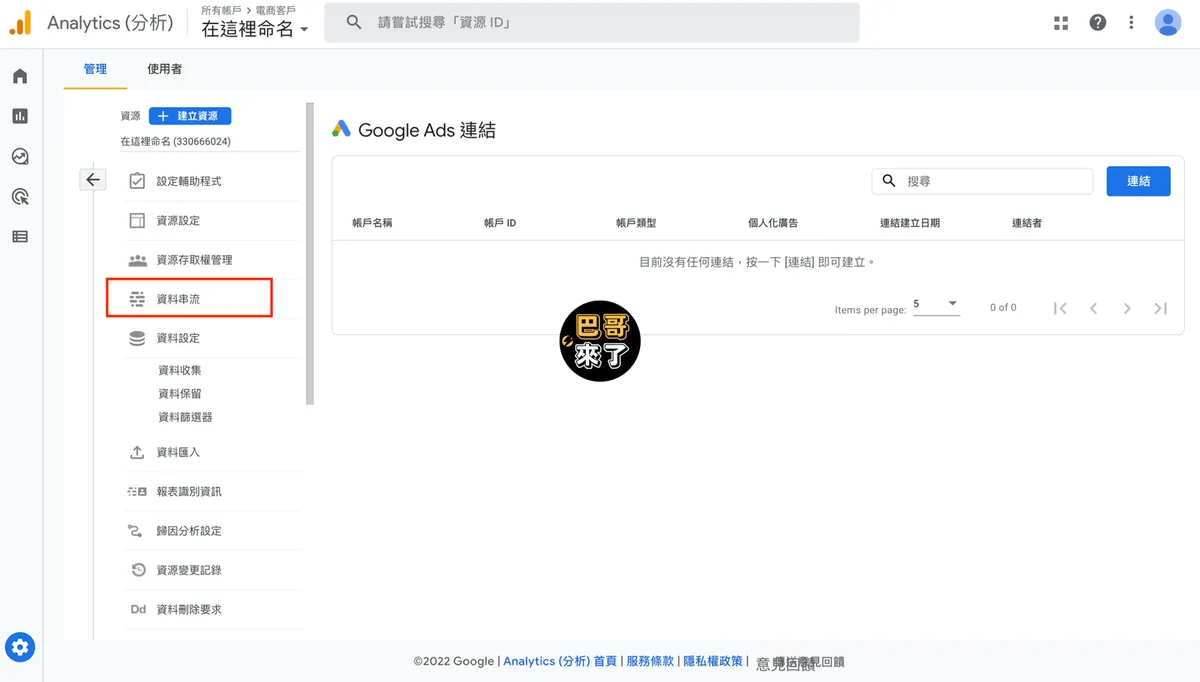Click the 所有帳戶 breadcrumb text

pos(221,10)
